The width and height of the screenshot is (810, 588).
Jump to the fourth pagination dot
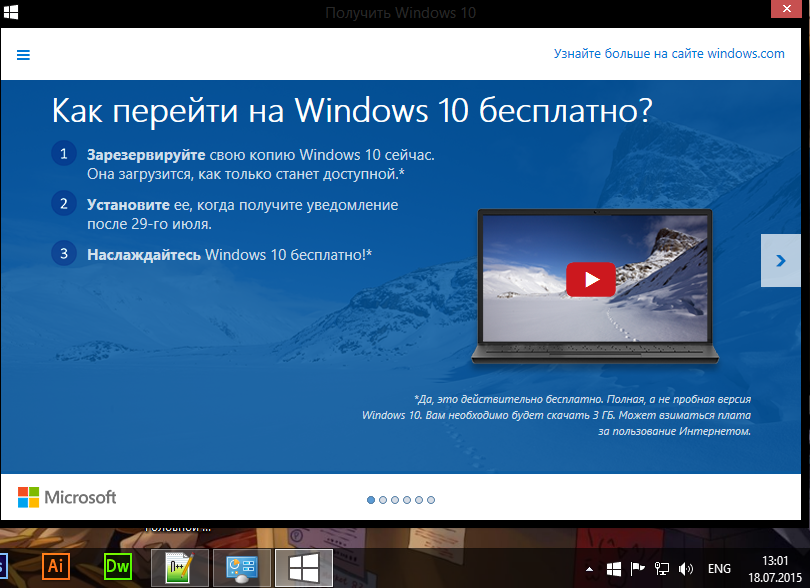click(407, 499)
